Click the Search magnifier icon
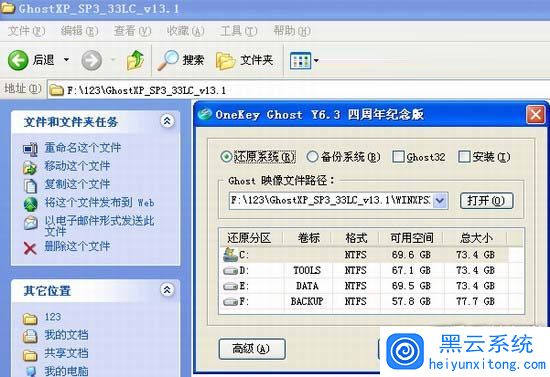550x377 pixels. click(x=168, y=60)
